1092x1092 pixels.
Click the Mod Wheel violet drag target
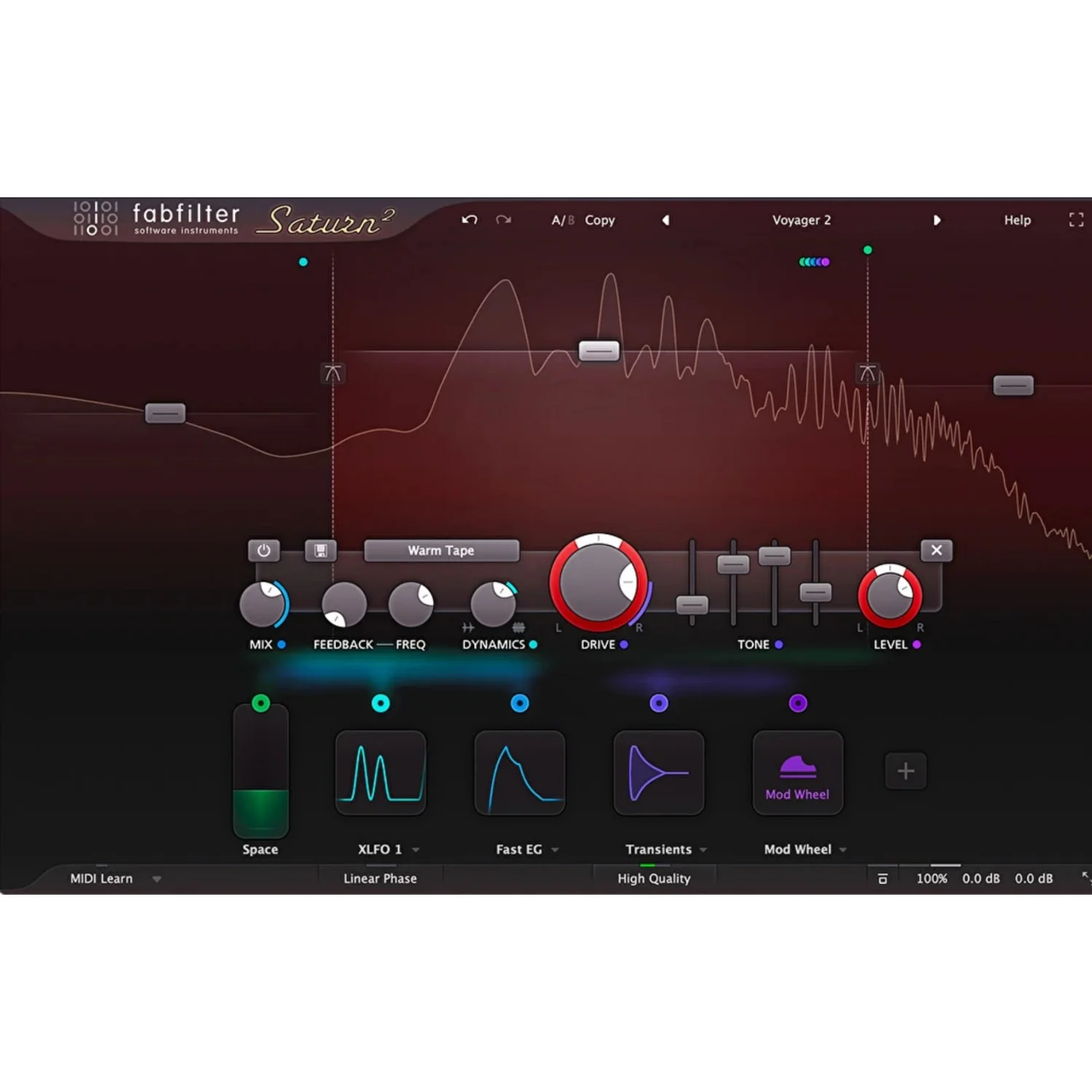[798, 703]
